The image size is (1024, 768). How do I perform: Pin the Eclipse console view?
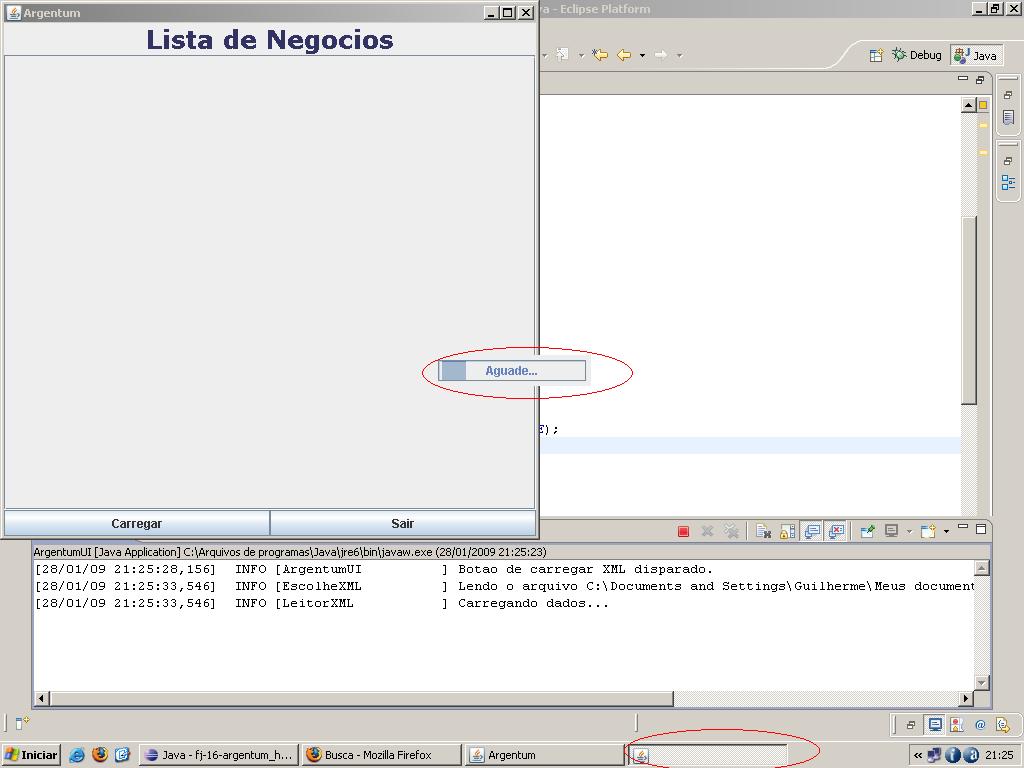[867, 531]
